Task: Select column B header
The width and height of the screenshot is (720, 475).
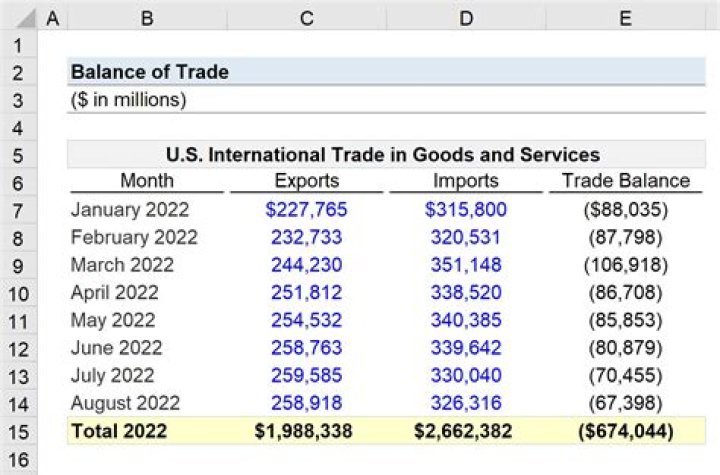Action: point(147,18)
